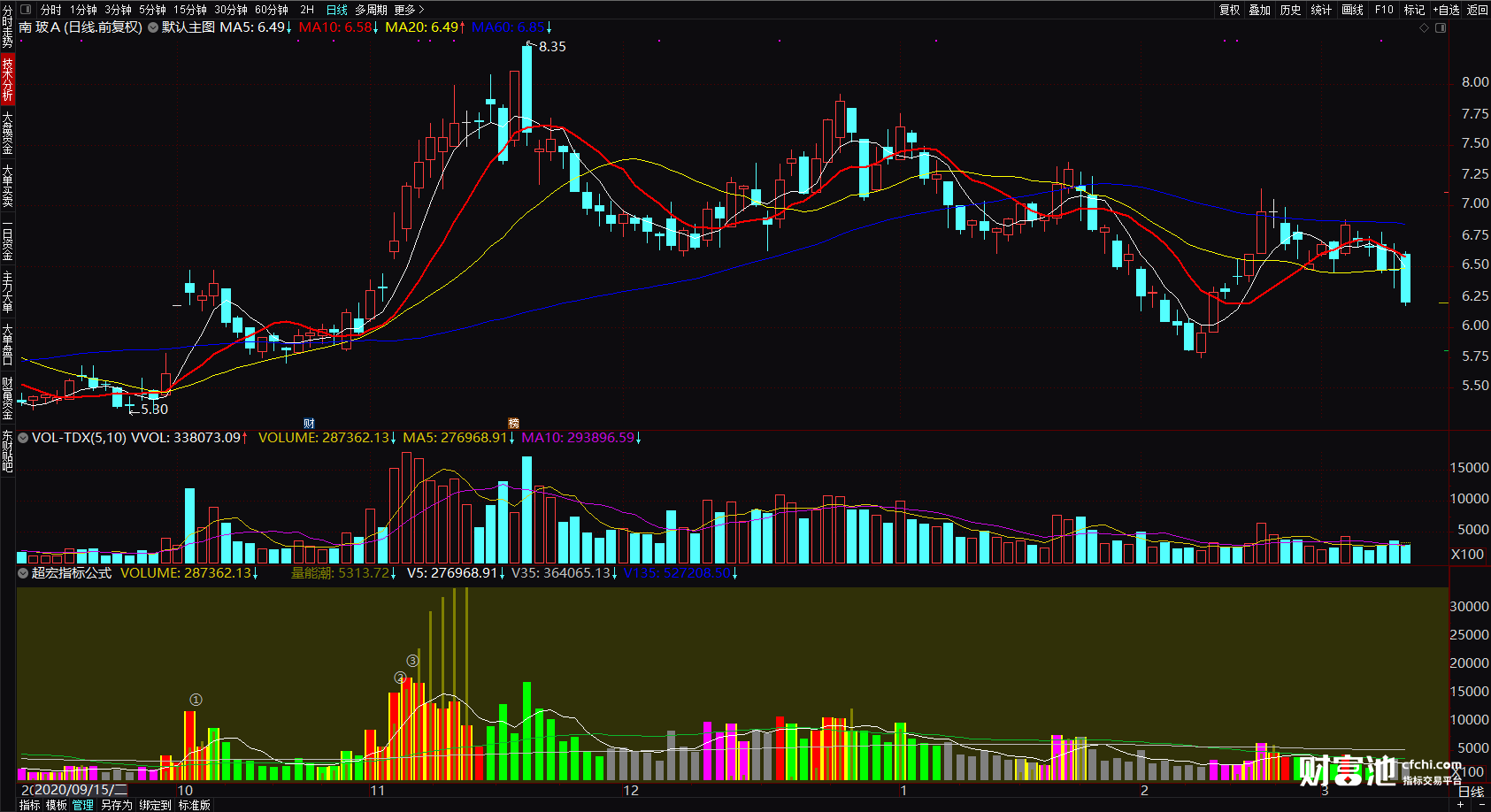Image resolution: width=1491 pixels, height=812 pixels.
Task: Click 管理 manage button
Action: point(83,805)
